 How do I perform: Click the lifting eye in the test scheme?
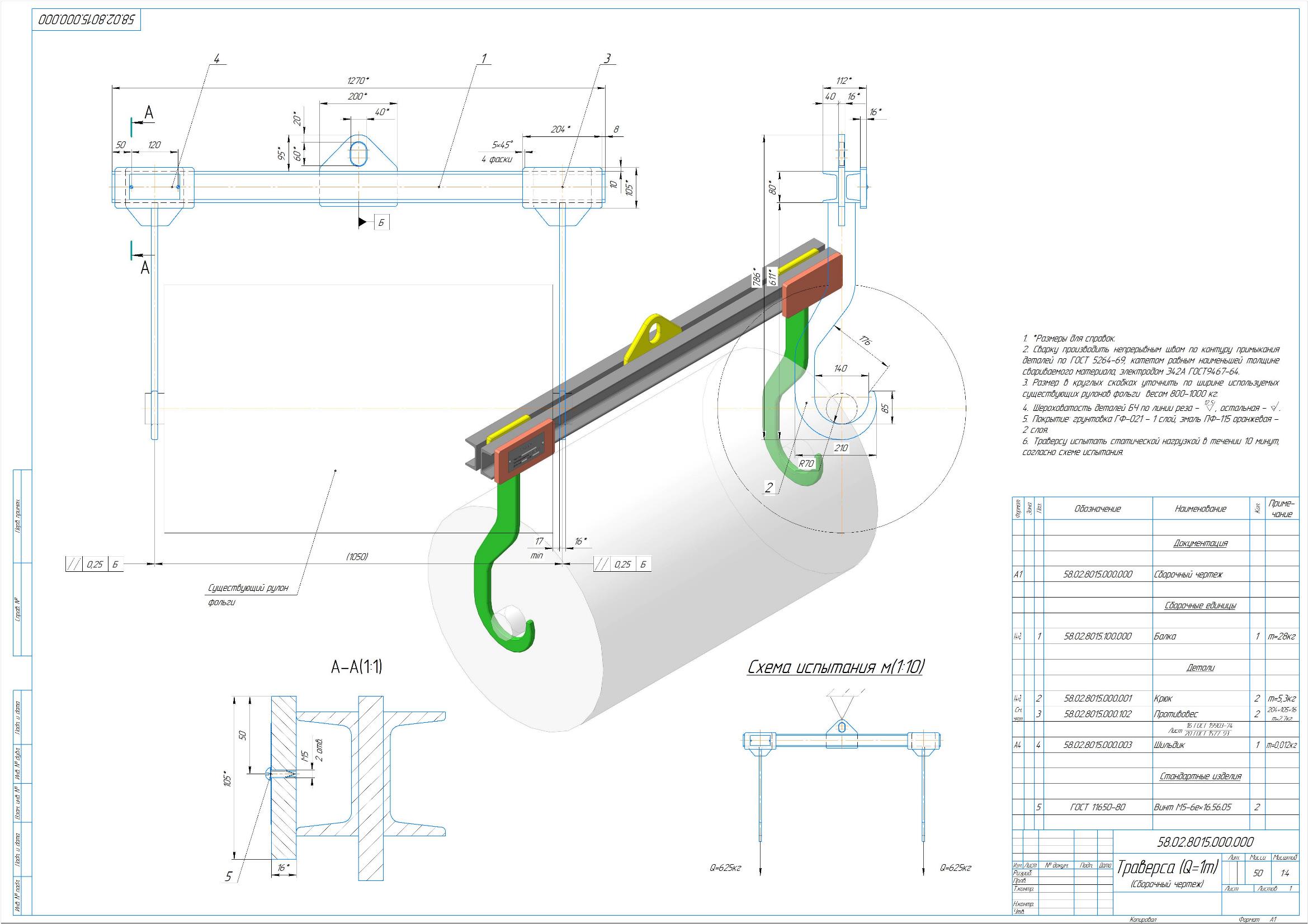842,727
